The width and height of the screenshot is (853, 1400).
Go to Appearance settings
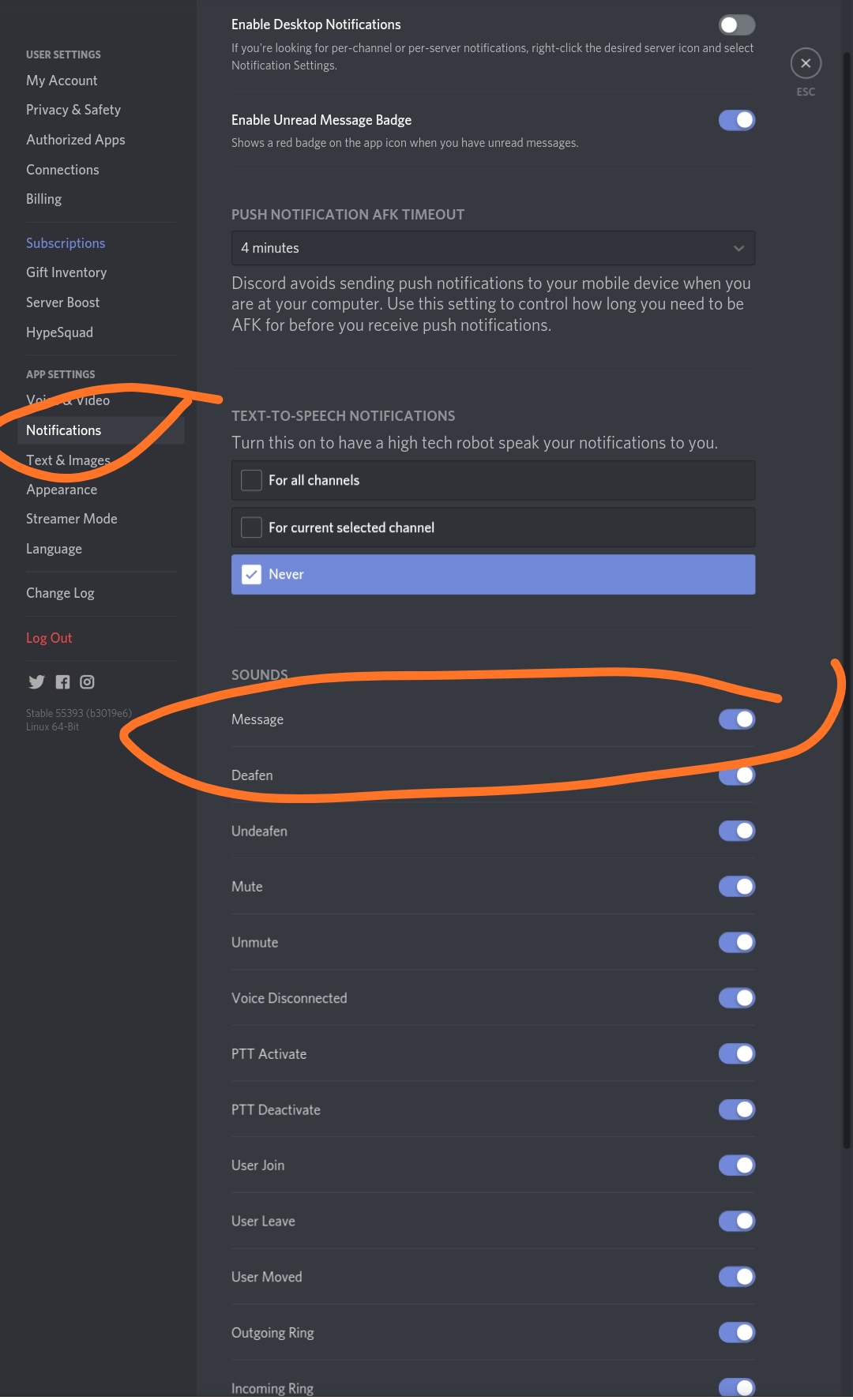(62, 490)
